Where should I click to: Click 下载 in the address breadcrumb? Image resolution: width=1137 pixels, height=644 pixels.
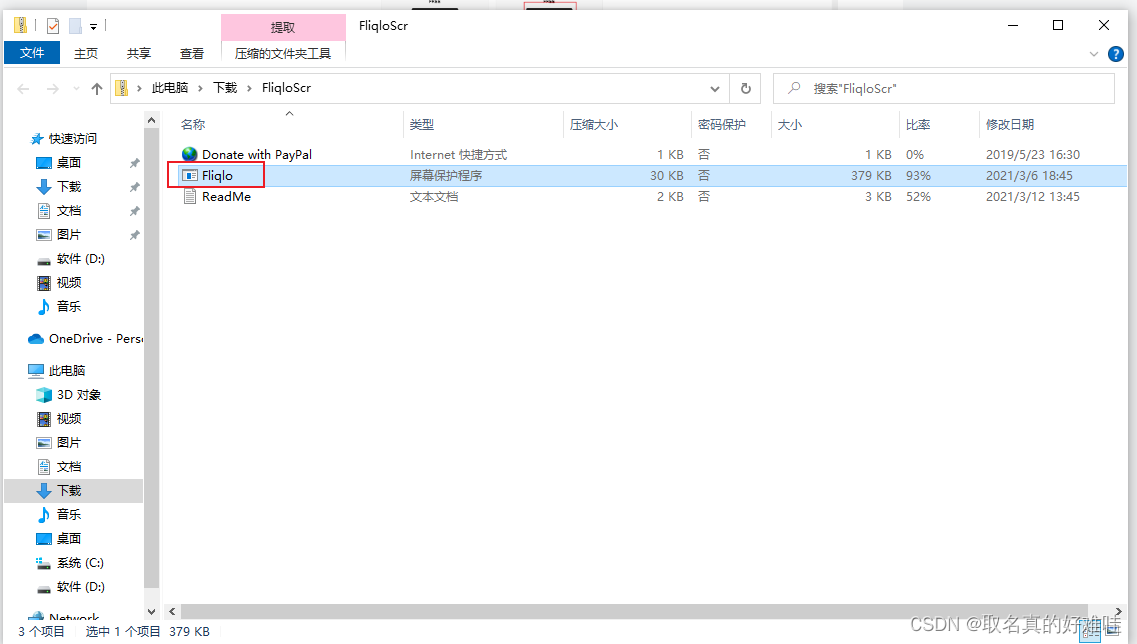225,88
